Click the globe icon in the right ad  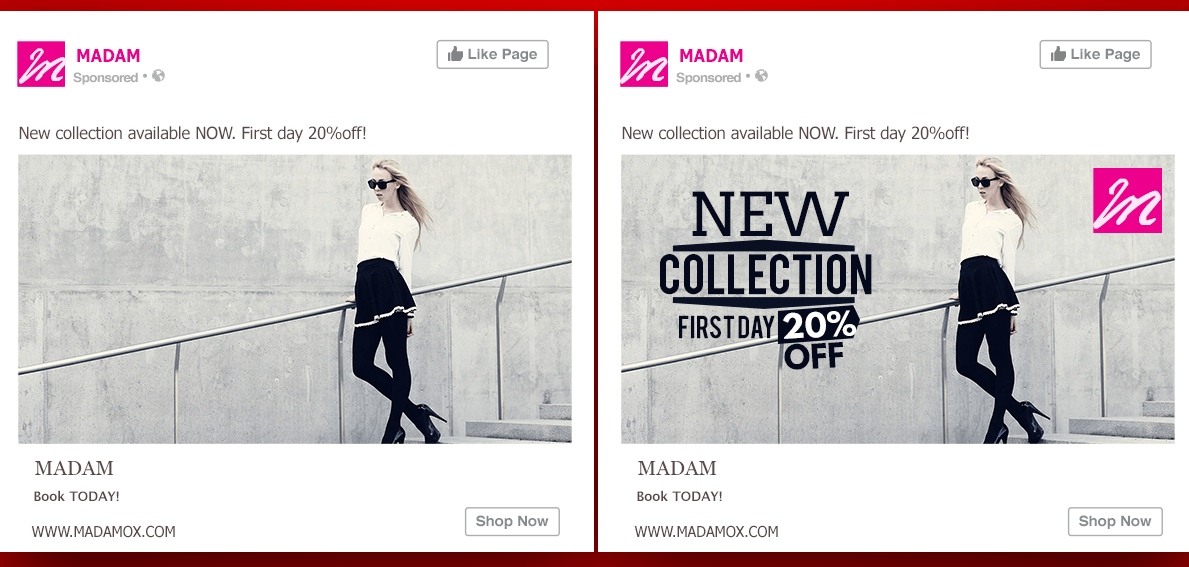point(761,76)
